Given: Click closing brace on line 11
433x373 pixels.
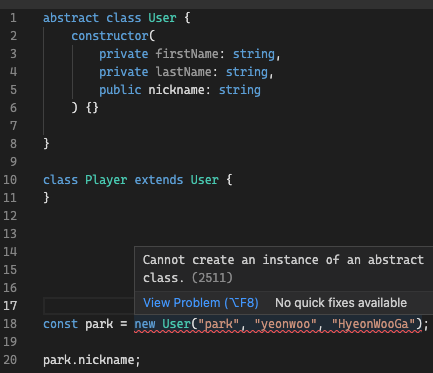Looking at the screenshot, I should click(46, 198).
